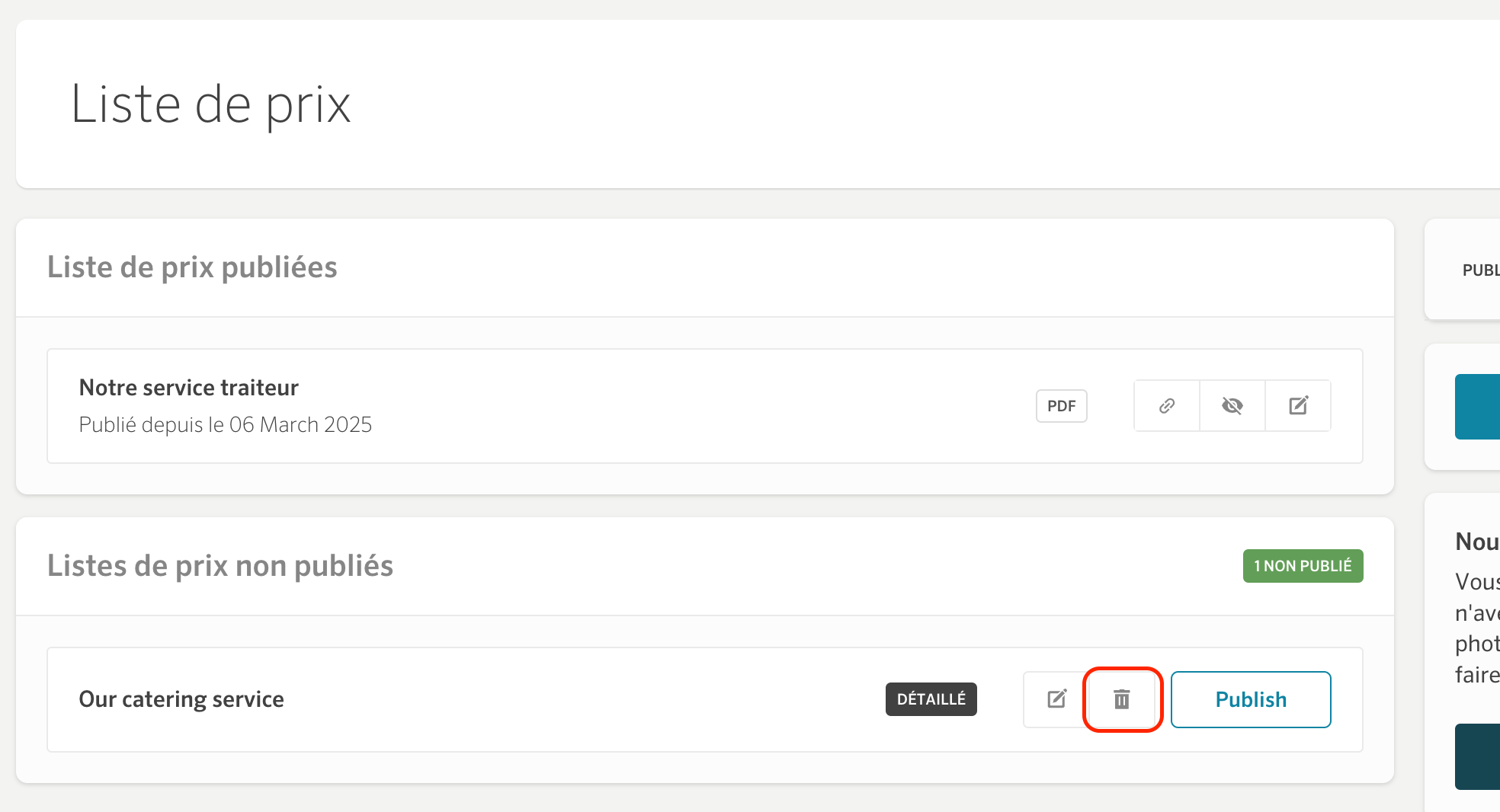Click the dark teal button in right sidebar
The width and height of the screenshot is (1500, 812).
(1477, 756)
